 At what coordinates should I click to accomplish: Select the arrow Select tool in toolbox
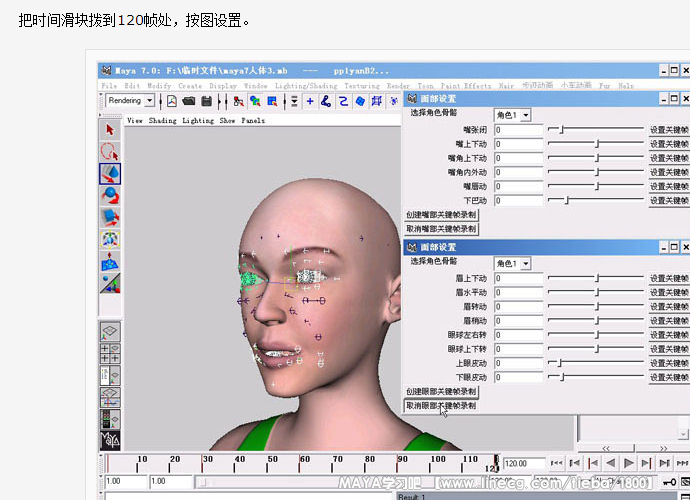click(110, 130)
